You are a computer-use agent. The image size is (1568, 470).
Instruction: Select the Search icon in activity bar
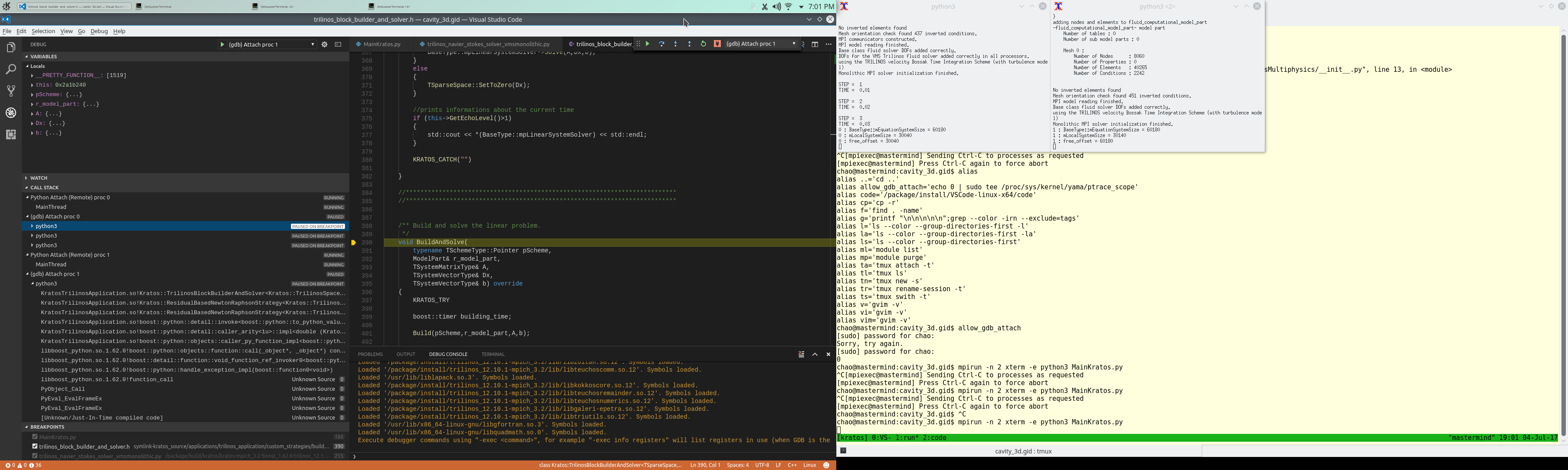coord(10,69)
